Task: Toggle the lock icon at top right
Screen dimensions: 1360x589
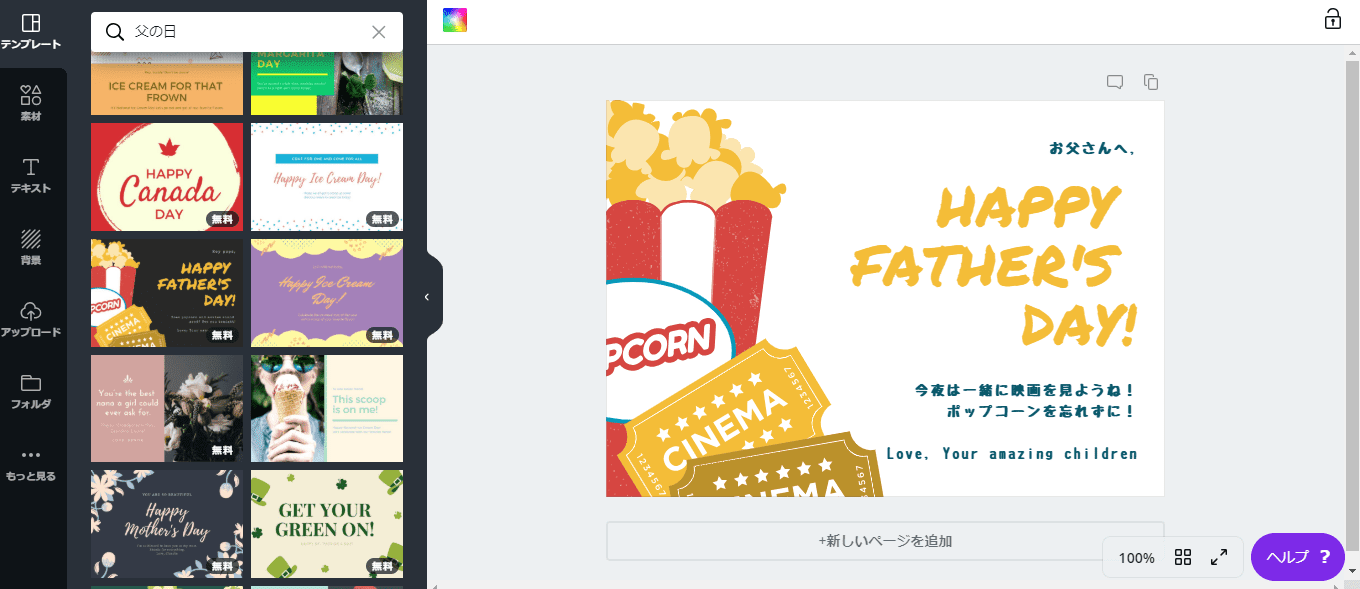Action: tap(1332, 19)
